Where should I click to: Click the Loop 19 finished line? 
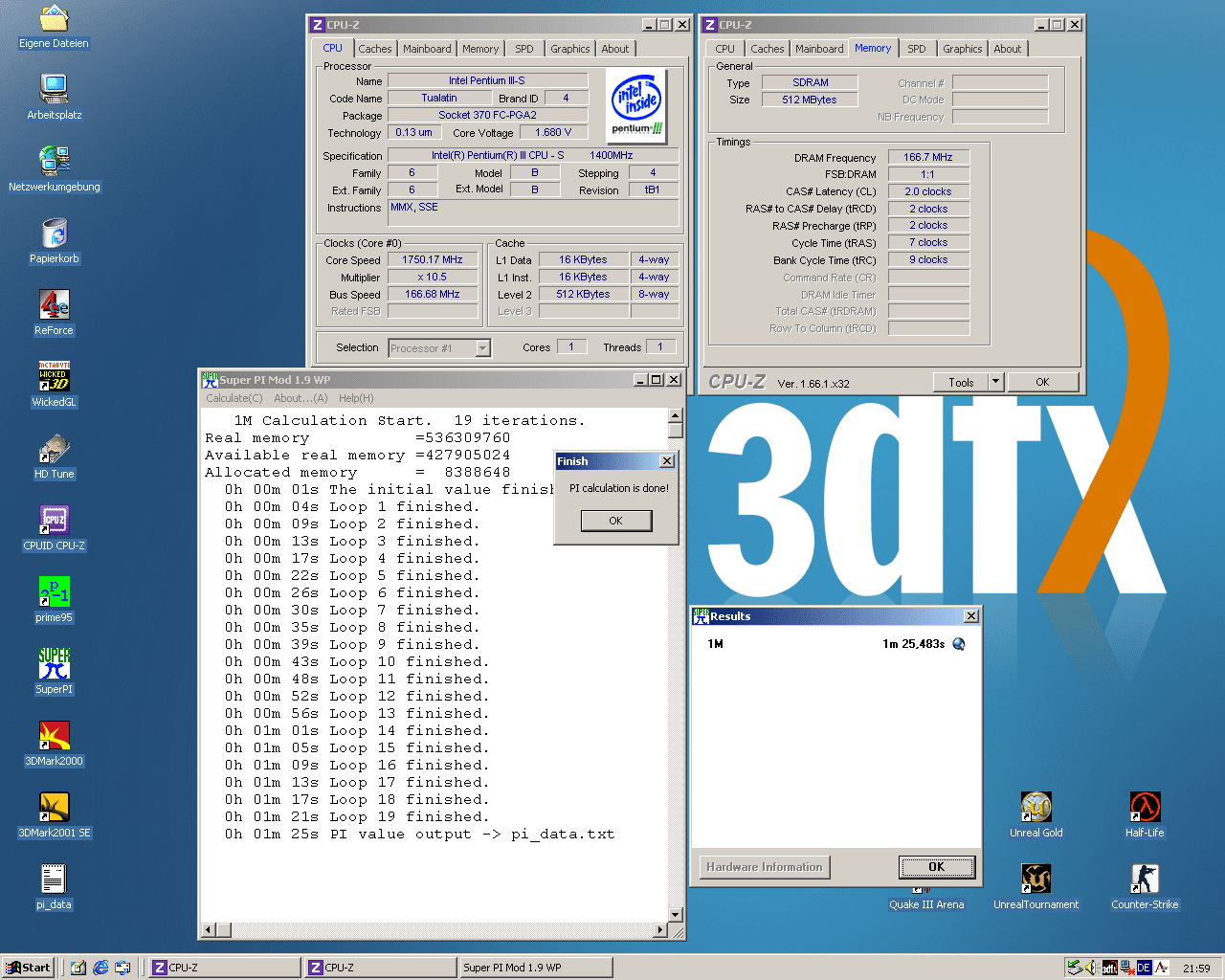(x=357, y=817)
